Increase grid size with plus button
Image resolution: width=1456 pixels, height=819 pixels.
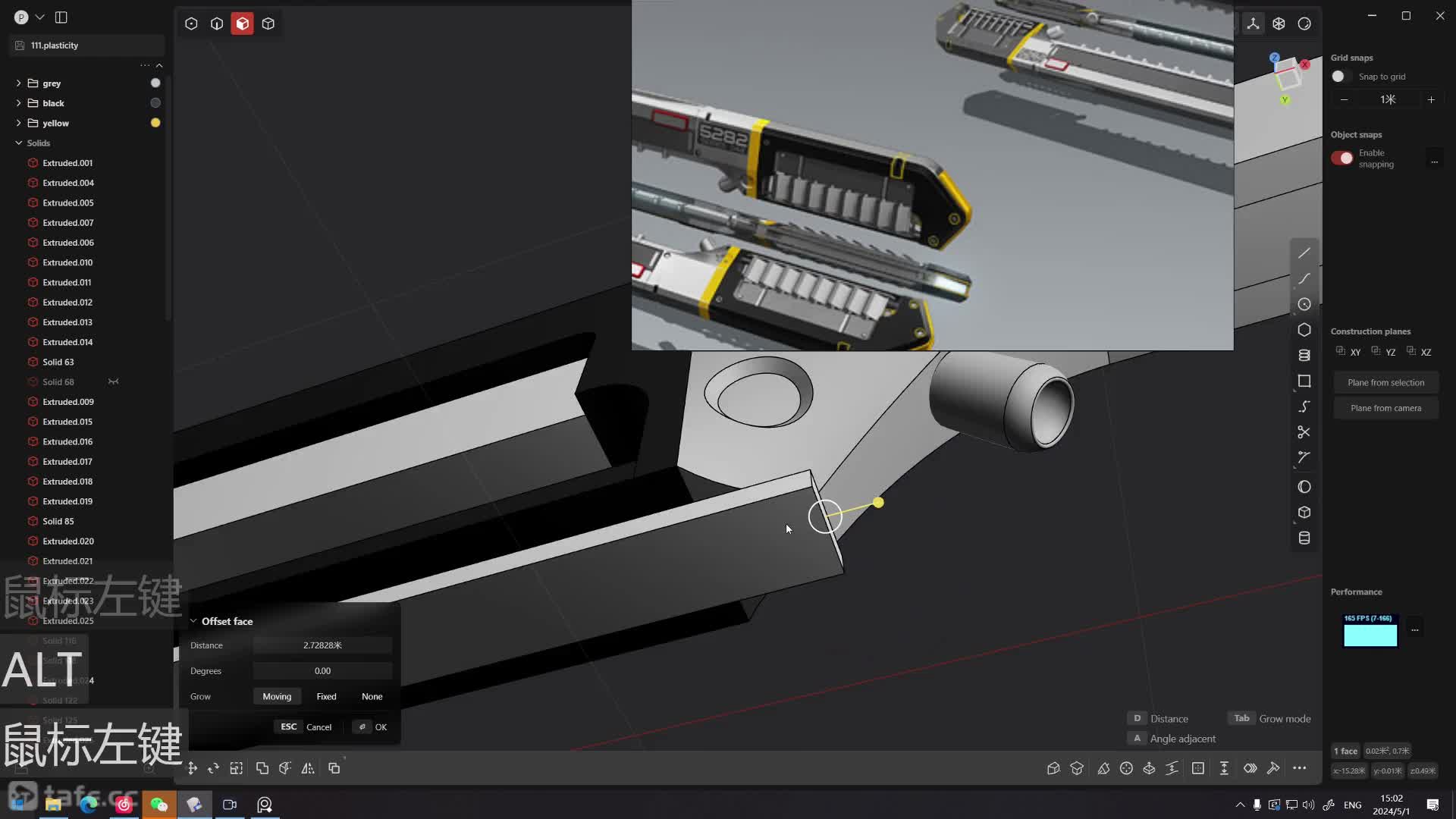(1431, 99)
